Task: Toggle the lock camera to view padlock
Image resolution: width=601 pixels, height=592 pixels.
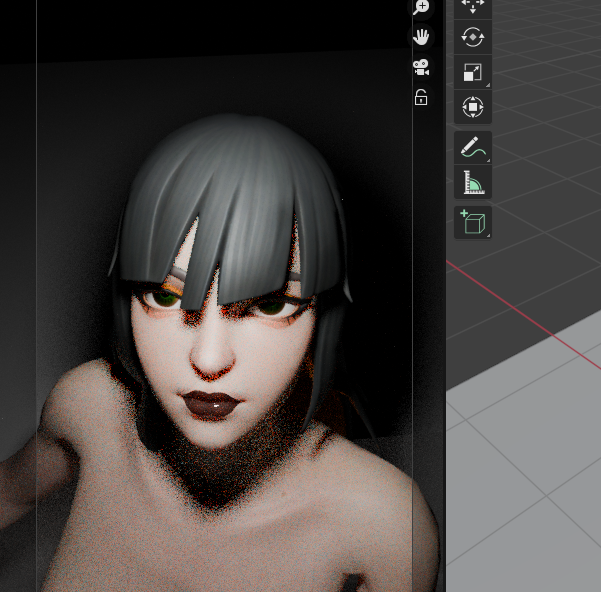Action: 421,97
